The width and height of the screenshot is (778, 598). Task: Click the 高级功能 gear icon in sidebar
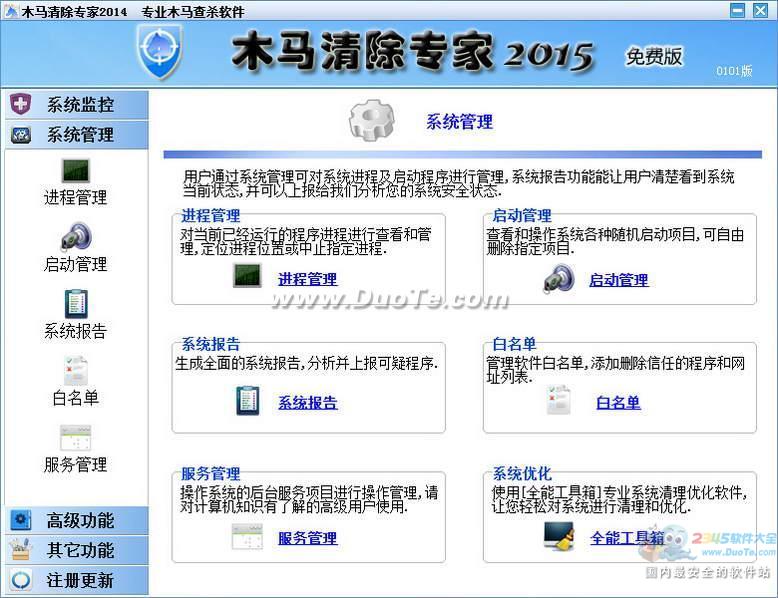20,520
